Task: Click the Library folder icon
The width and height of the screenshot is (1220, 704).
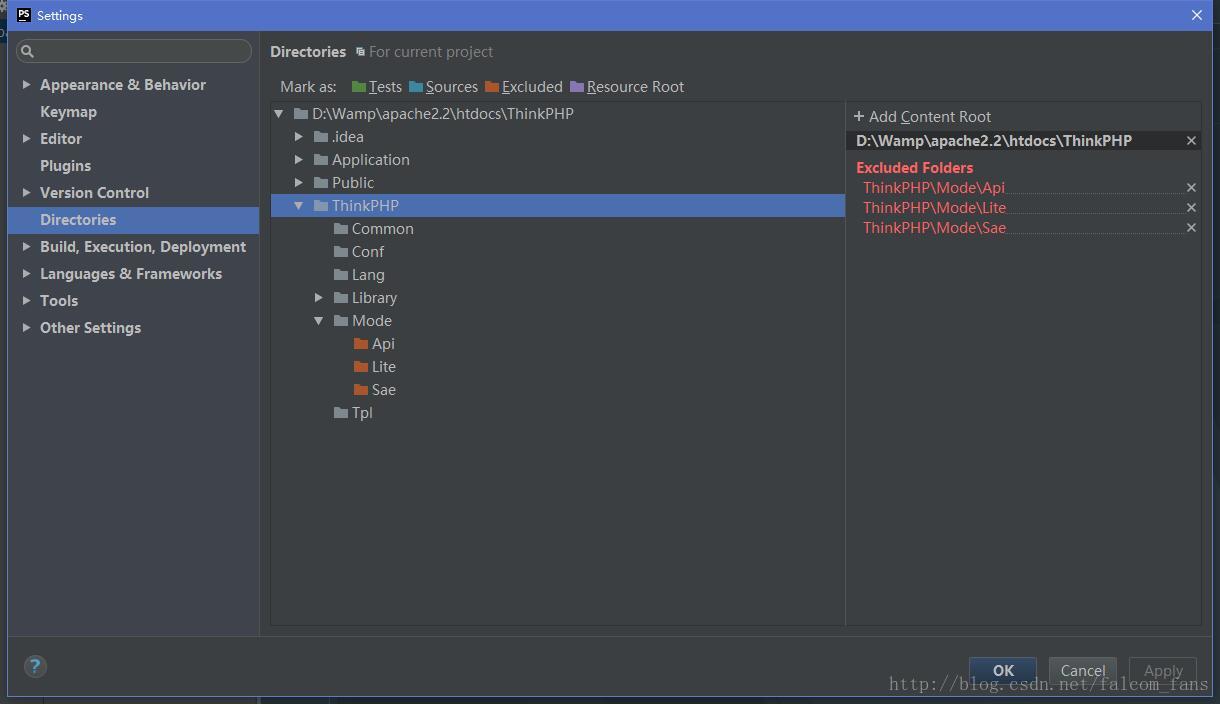Action: click(x=341, y=297)
